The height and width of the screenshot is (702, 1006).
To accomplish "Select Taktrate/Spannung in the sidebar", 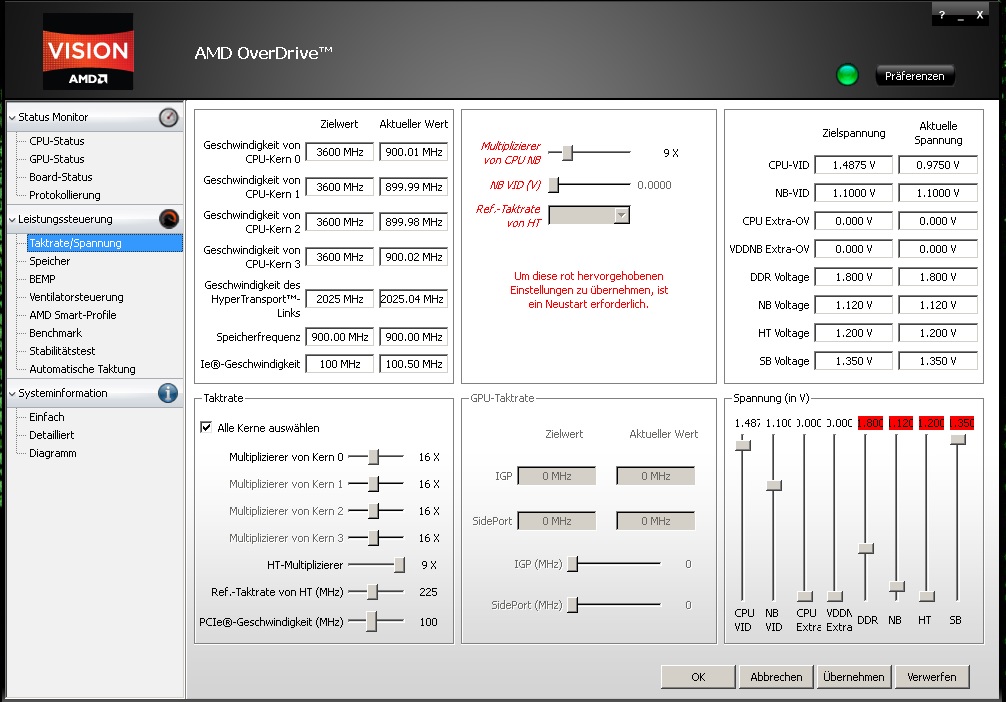I will 105,243.
